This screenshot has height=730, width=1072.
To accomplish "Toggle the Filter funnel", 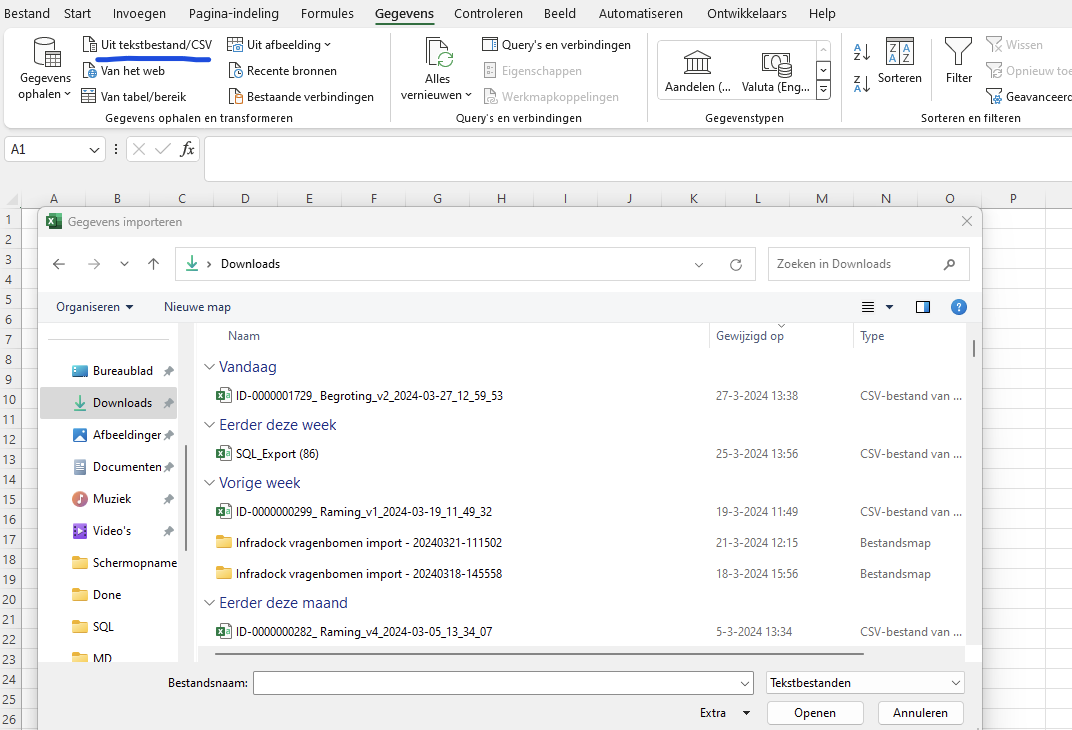I will (x=959, y=61).
